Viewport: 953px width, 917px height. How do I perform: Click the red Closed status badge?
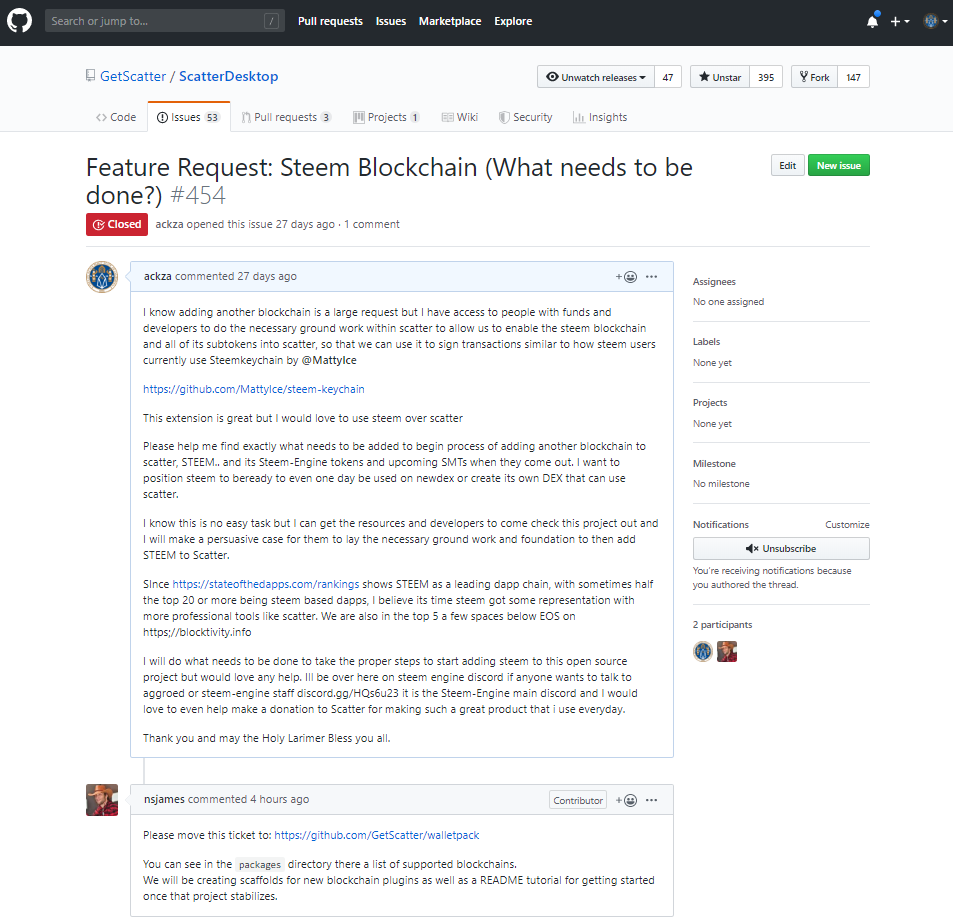click(117, 224)
